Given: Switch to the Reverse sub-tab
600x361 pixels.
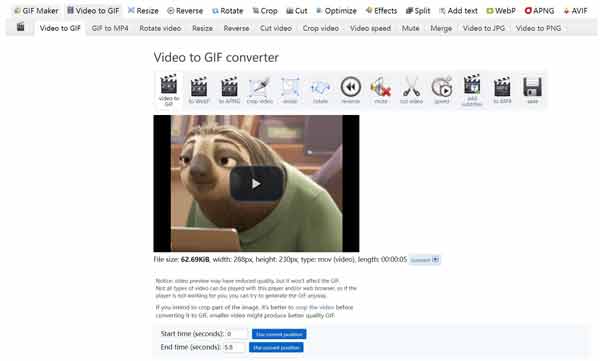Looking at the screenshot, I should coord(236,28).
